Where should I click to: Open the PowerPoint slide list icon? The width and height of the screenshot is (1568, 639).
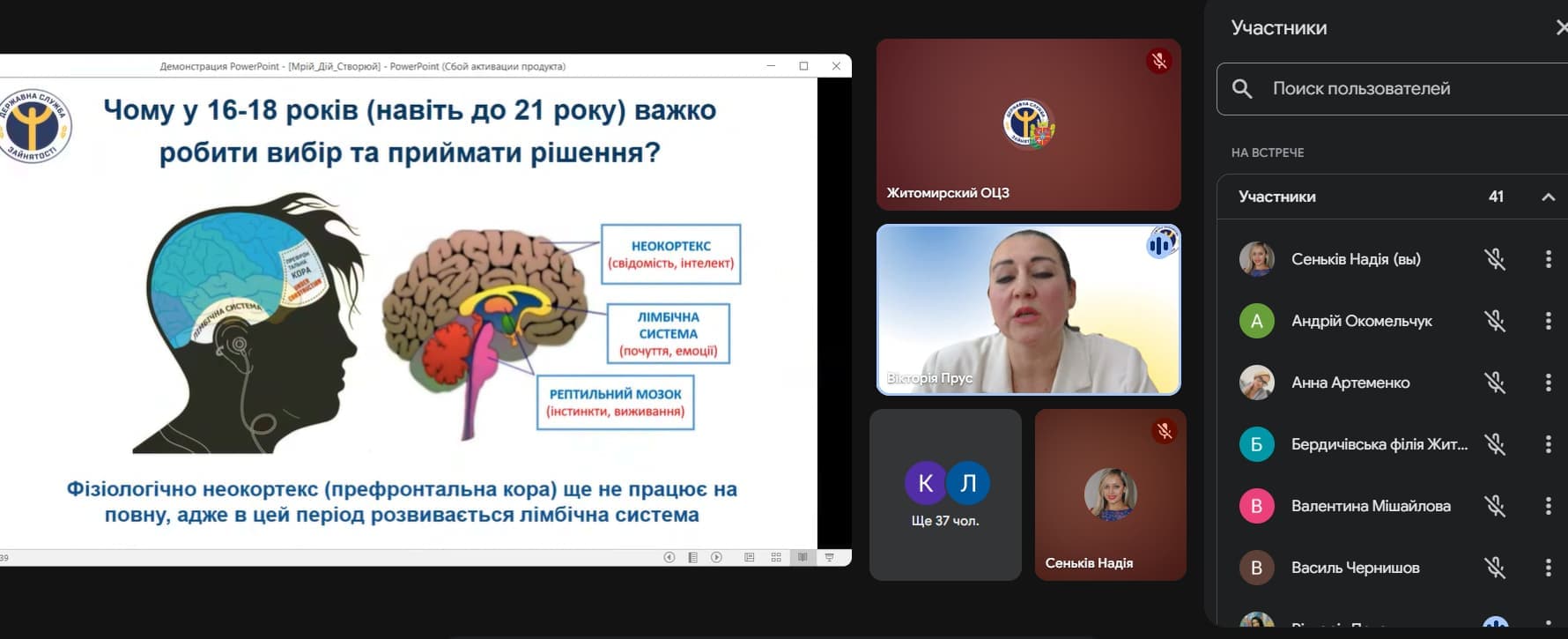[x=693, y=557]
